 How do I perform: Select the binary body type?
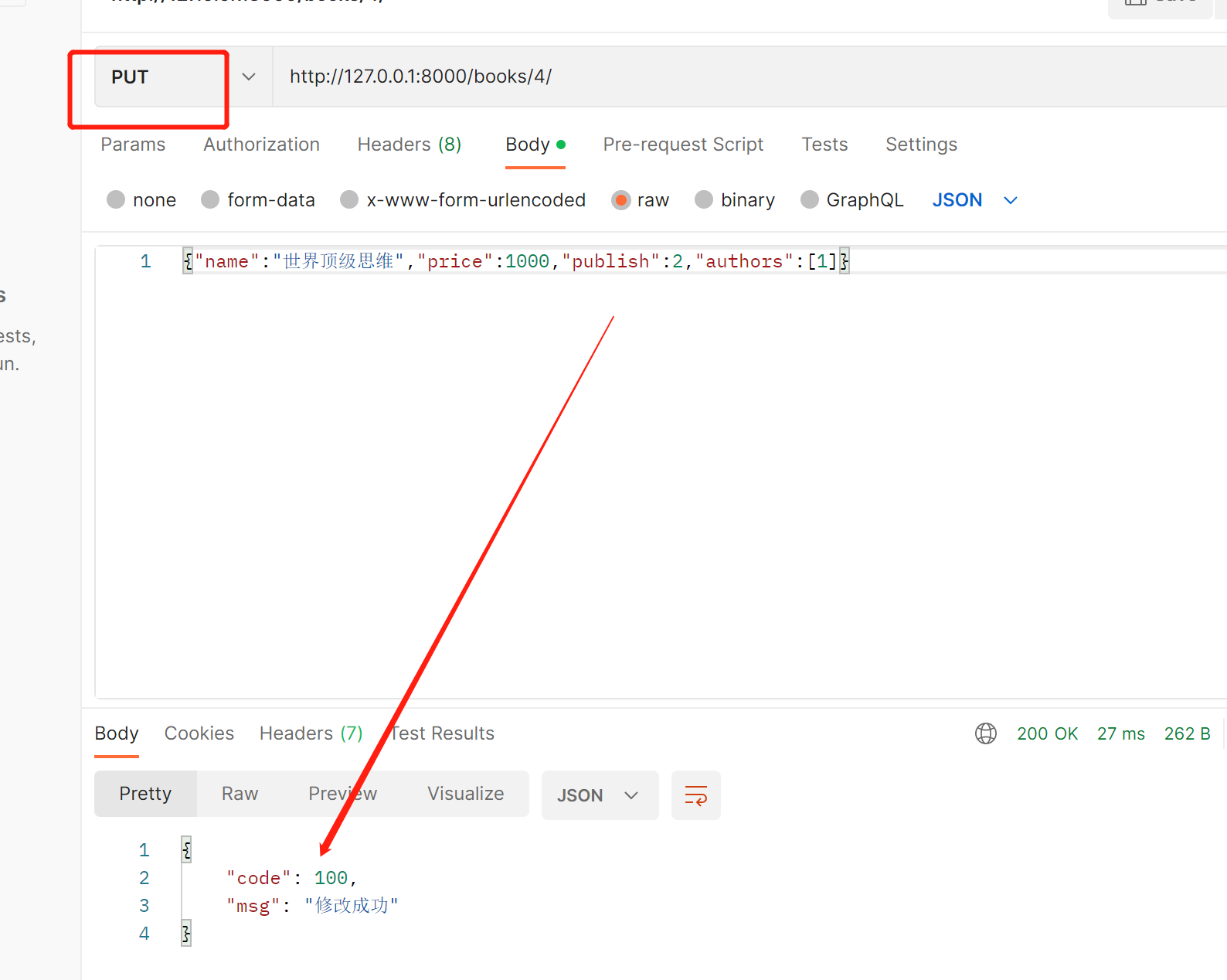pyautogui.click(x=735, y=200)
